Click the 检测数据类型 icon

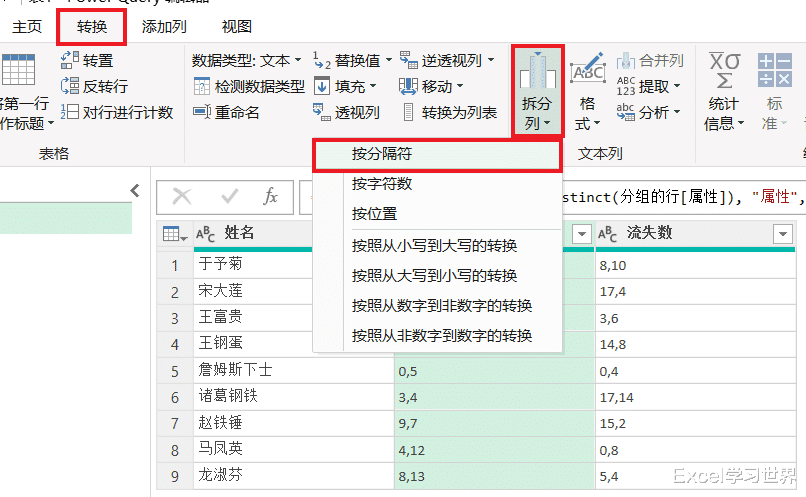[202, 86]
